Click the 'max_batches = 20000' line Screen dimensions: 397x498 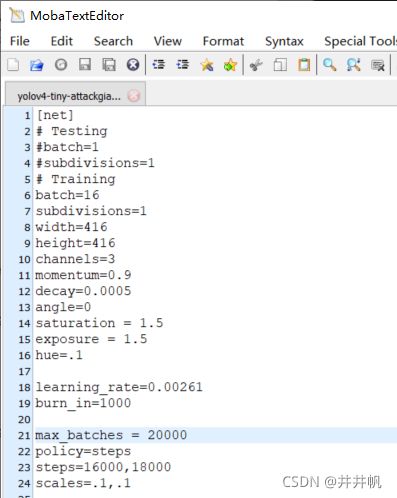[111, 435]
